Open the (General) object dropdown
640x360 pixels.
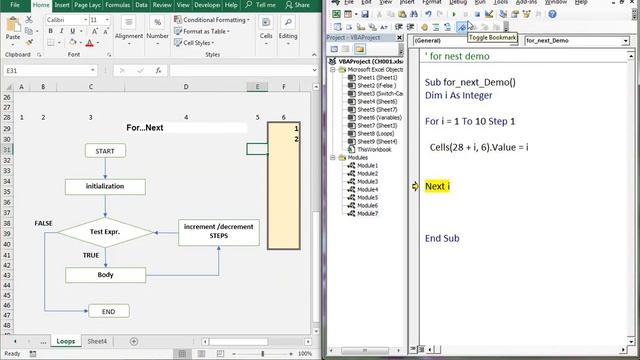coord(465,41)
